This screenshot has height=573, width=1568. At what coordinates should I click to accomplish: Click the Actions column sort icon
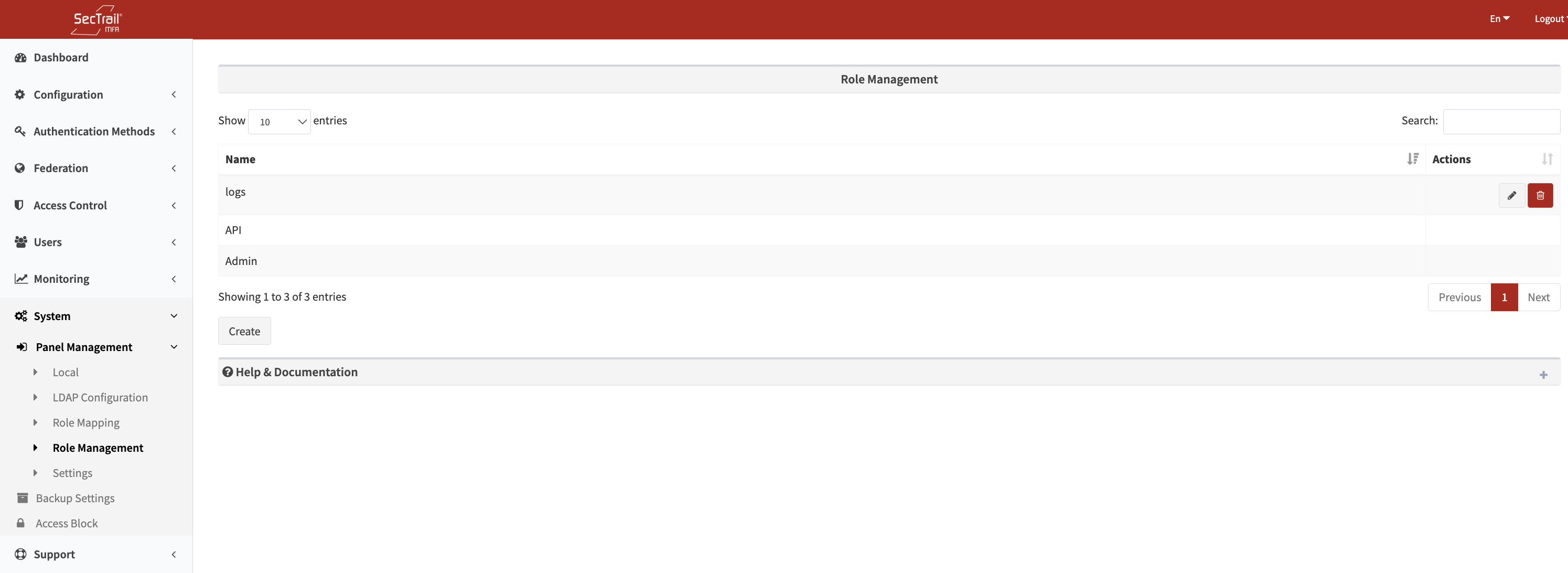[1546, 159]
